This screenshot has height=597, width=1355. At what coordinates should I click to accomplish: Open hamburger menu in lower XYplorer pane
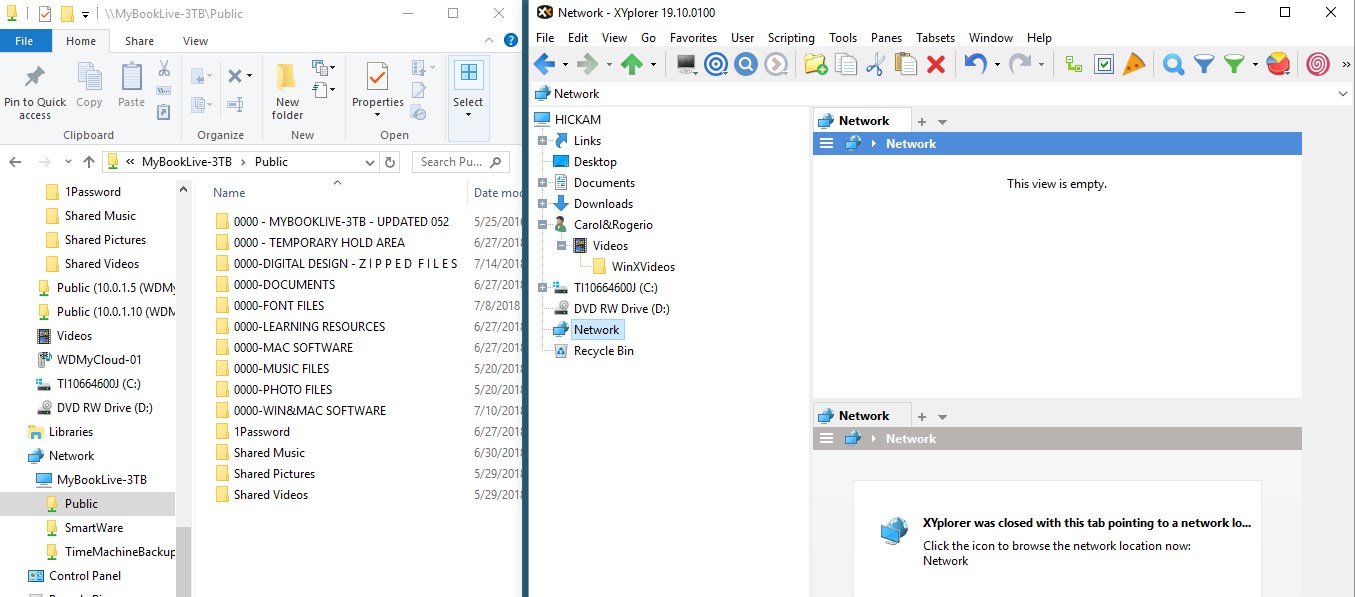(x=826, y=439)
